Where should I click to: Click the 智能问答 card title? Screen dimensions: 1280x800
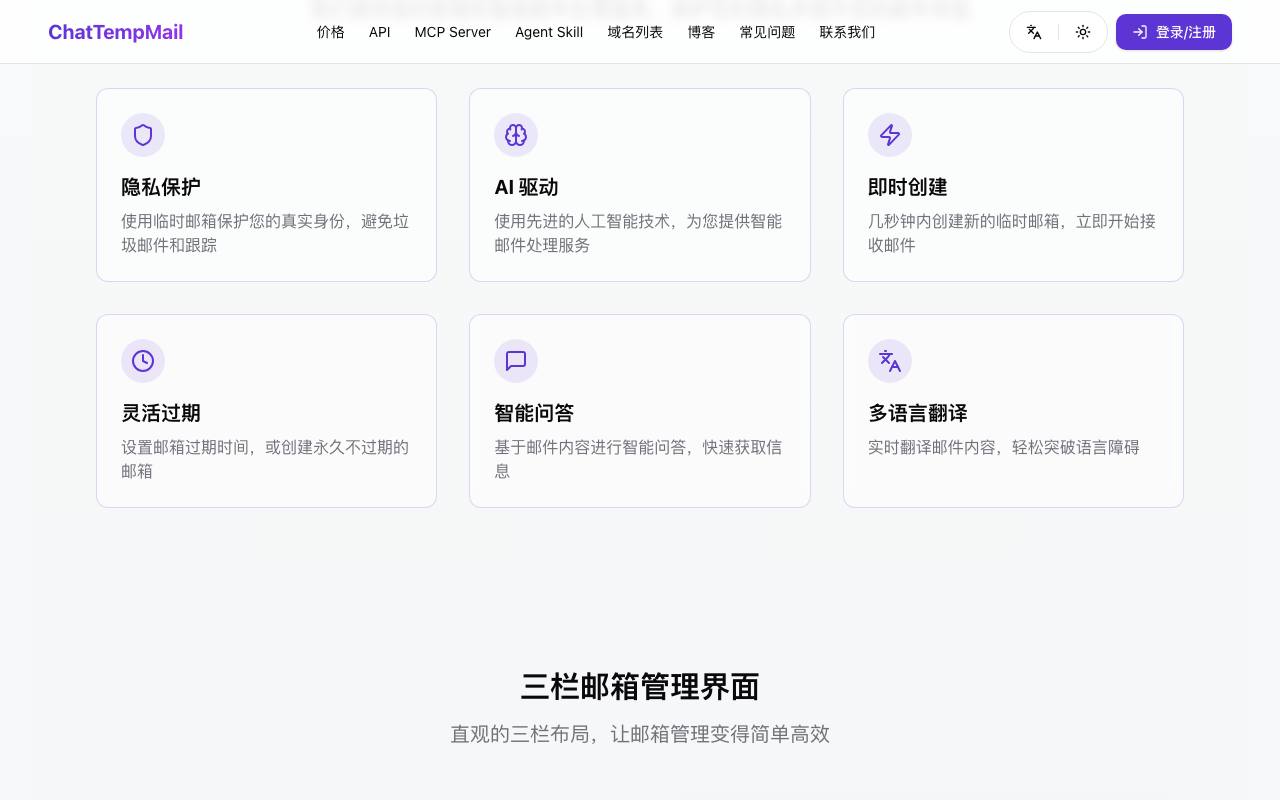pos(534,413)
